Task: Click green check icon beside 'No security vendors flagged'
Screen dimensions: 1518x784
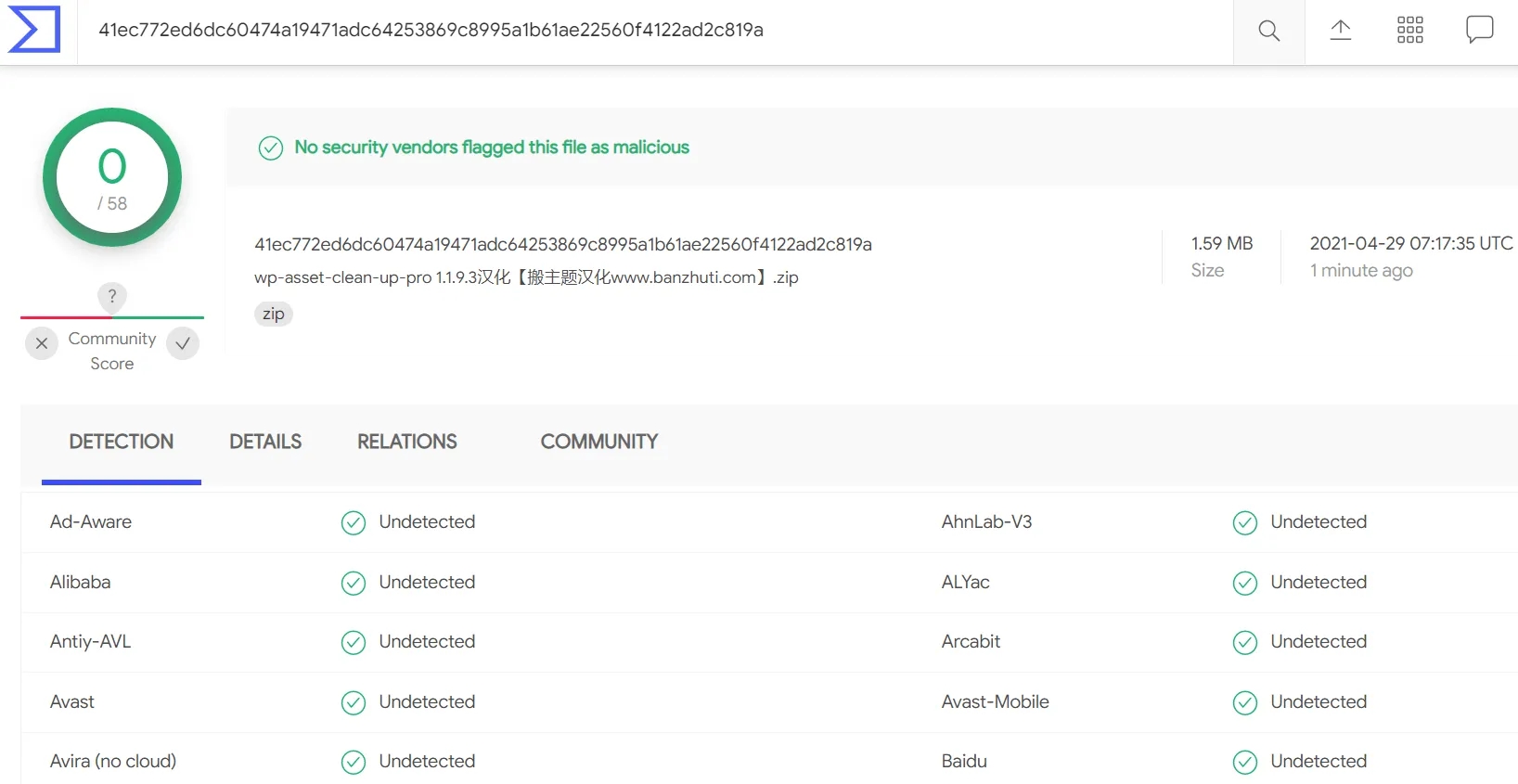Action: (x=271, y=148)
